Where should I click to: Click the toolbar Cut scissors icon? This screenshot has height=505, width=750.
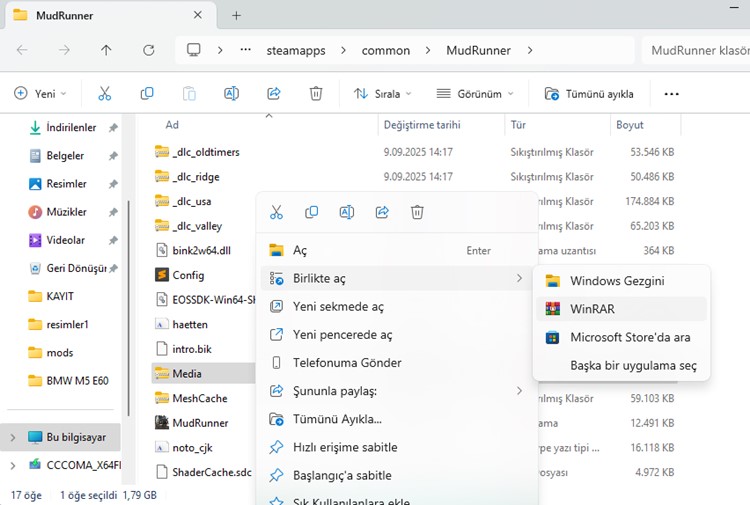tap(104, 93)
